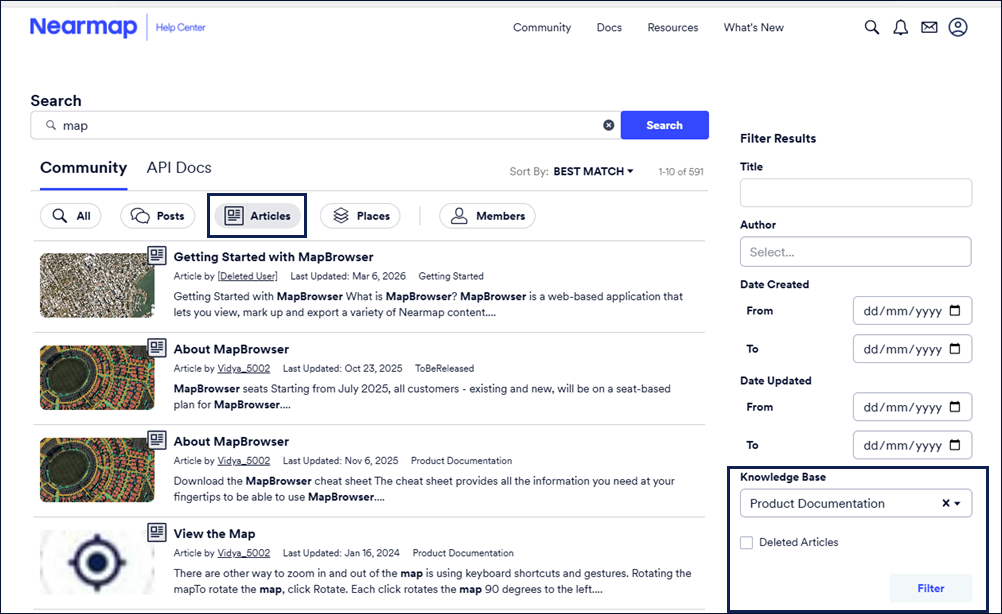Switch to the API Docs tab
1002x614 pixels.
point(179,168)
